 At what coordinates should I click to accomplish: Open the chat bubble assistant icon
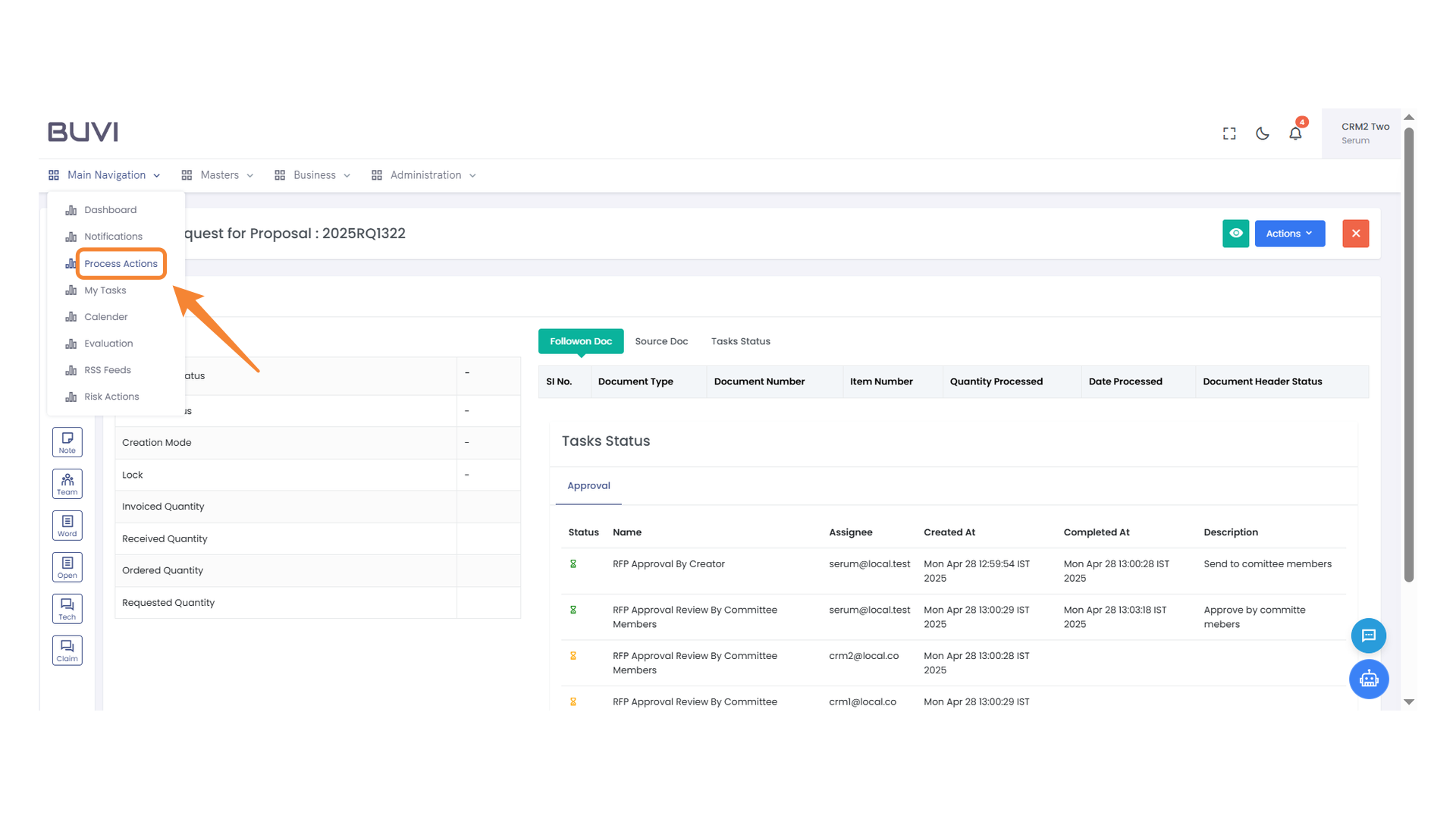click(1369, 635)
